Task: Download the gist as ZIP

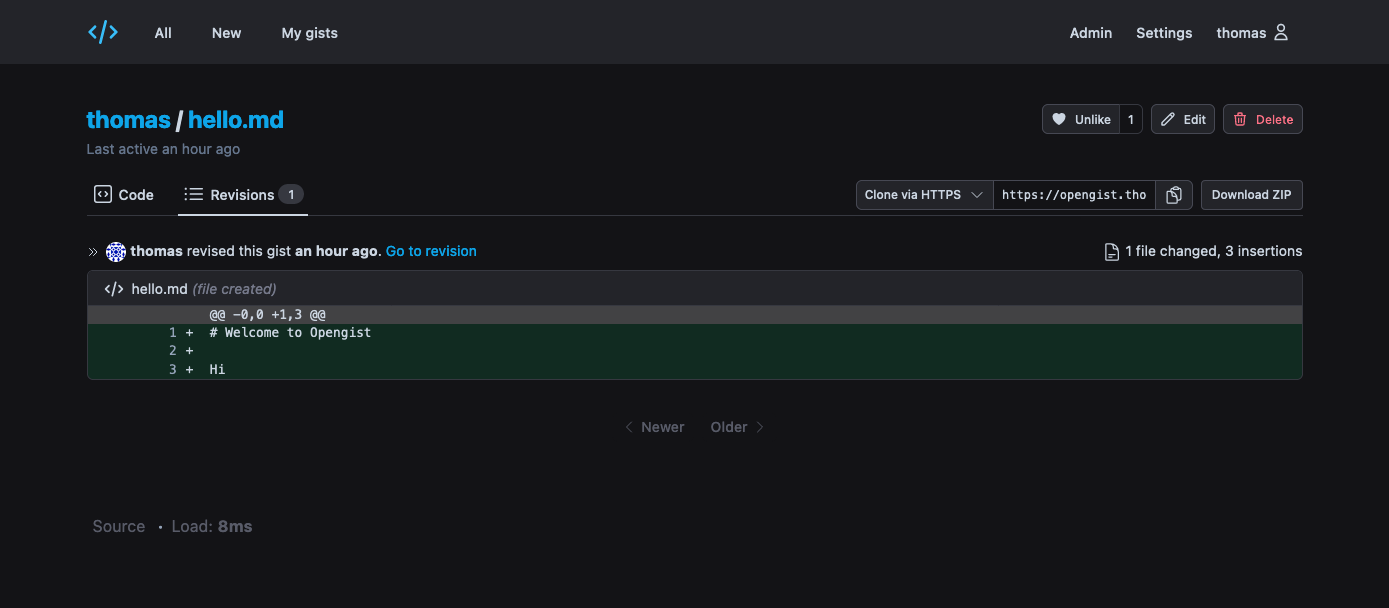Action: coord(1252,195)
